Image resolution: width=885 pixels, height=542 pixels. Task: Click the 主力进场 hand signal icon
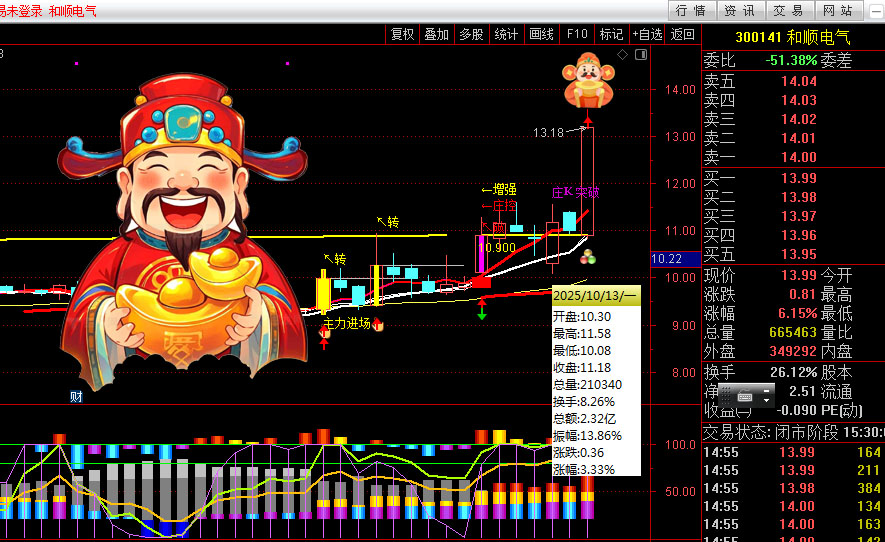[x=379, y=326]
